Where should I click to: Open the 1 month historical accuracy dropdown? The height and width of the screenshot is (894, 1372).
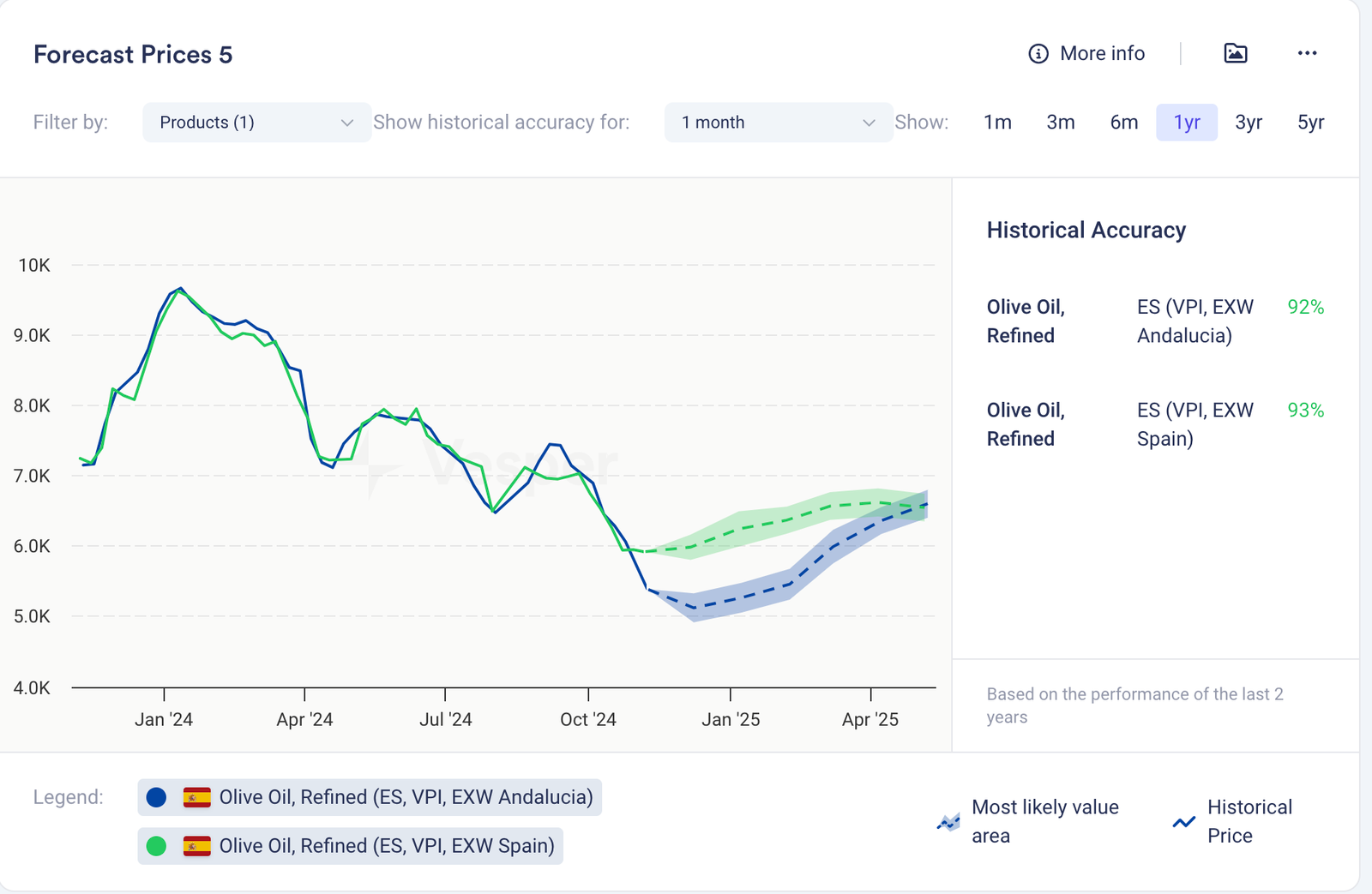[777, 123]
